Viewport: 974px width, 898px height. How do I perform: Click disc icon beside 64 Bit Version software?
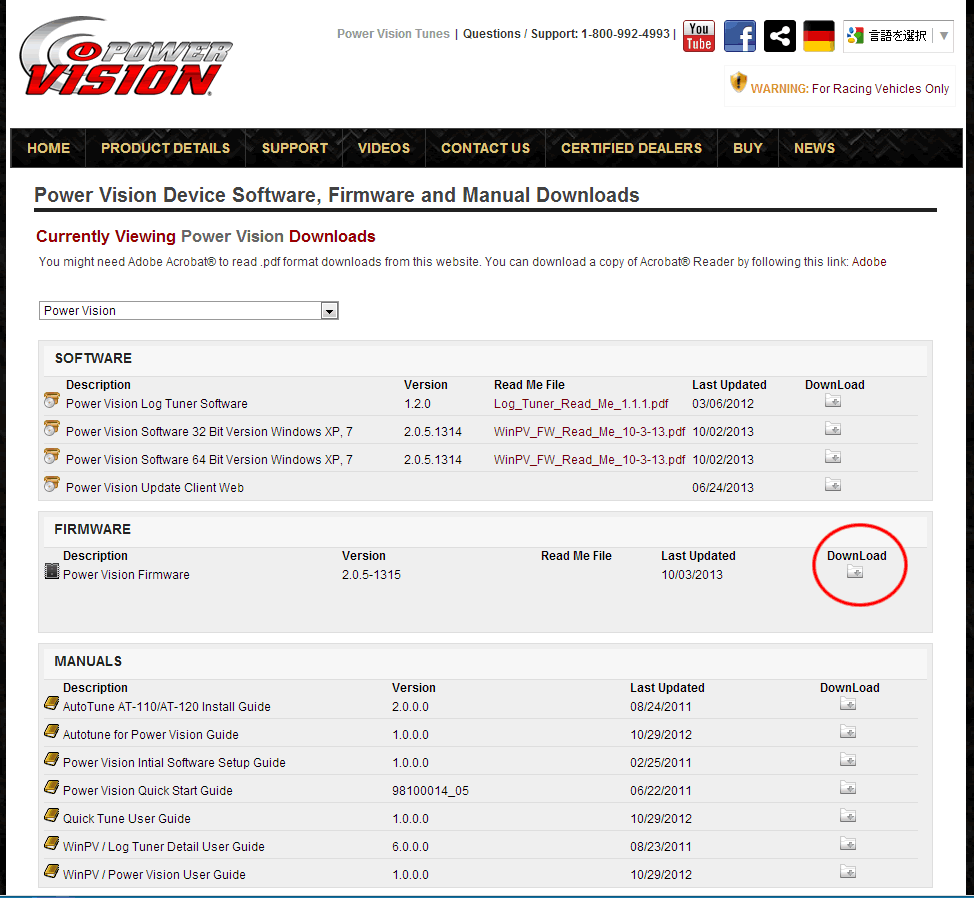coord(52,456)
